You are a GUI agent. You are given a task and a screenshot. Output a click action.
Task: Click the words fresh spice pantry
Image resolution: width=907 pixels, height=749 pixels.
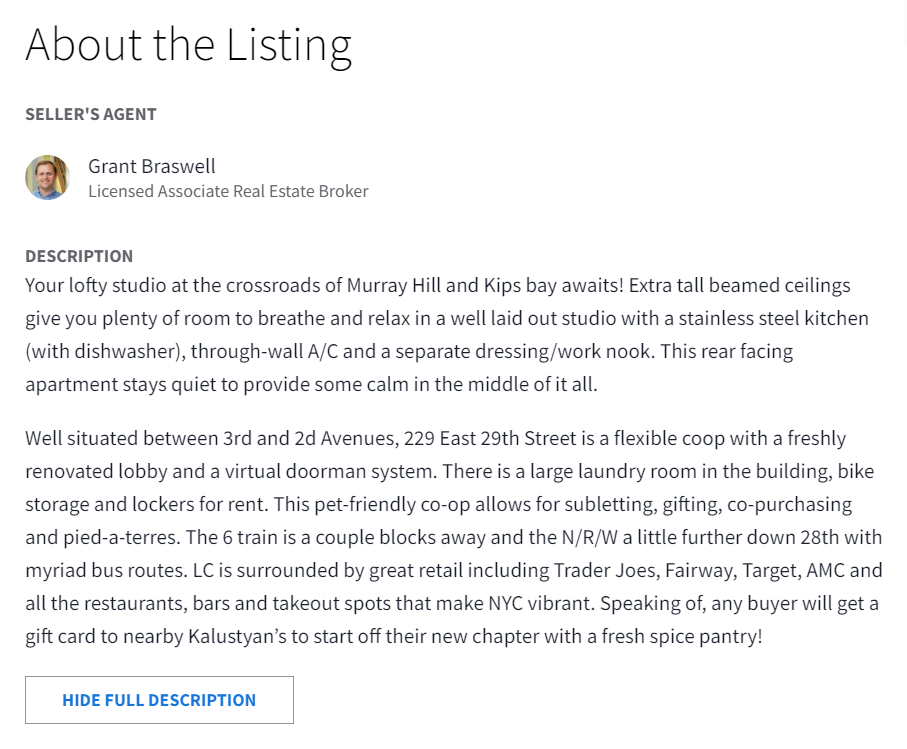point(681,636)
